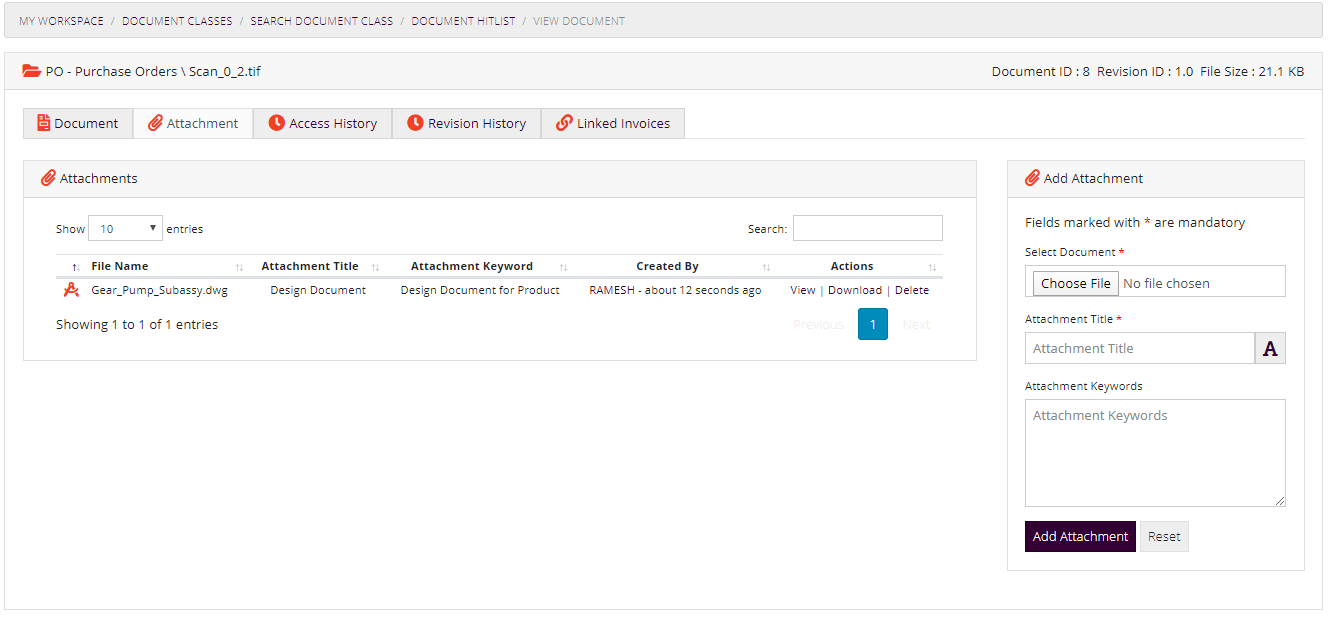Click the sort icon in Attachment Title column
Screen dimensions: 1329x621
coord(376,267)
